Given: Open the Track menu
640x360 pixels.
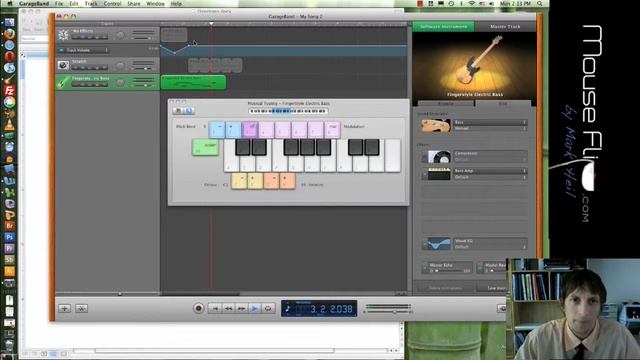Looking at the screenshot, I should tap(91, 4).
